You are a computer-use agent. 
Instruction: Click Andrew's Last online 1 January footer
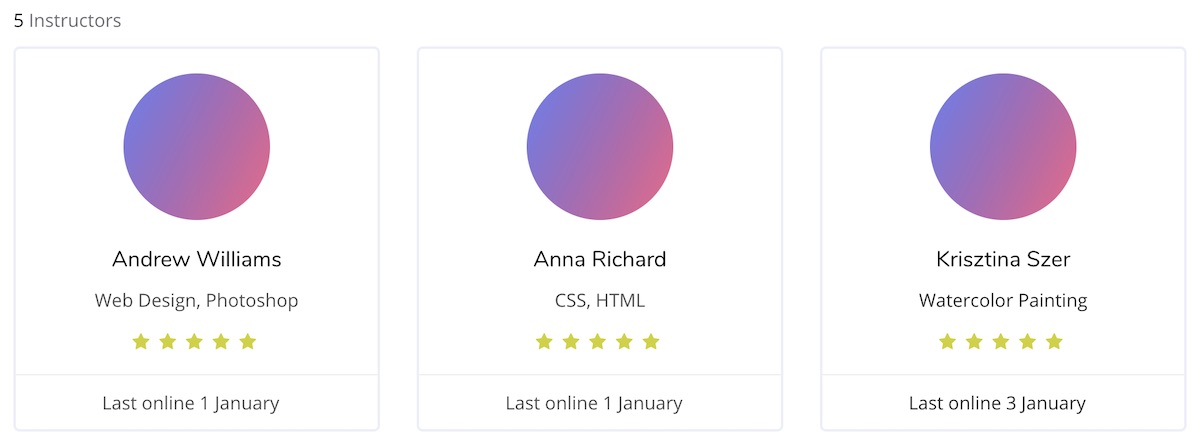(191, 404)
